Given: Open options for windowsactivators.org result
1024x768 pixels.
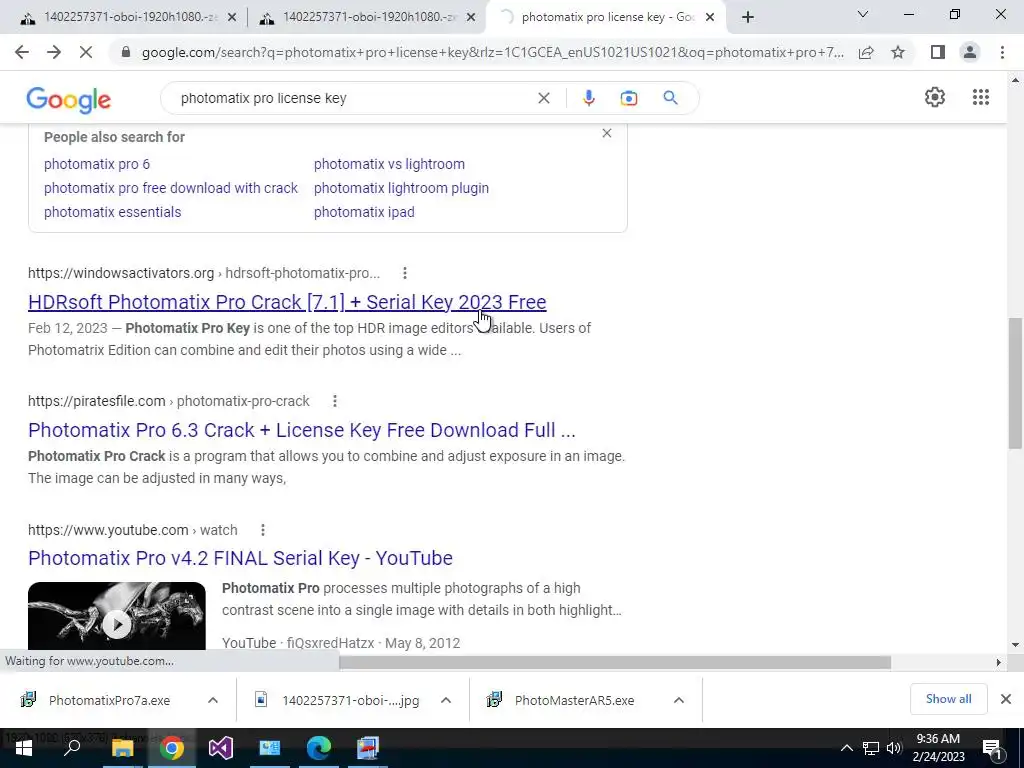Looking at the screenshot, I should click(405, 273).
